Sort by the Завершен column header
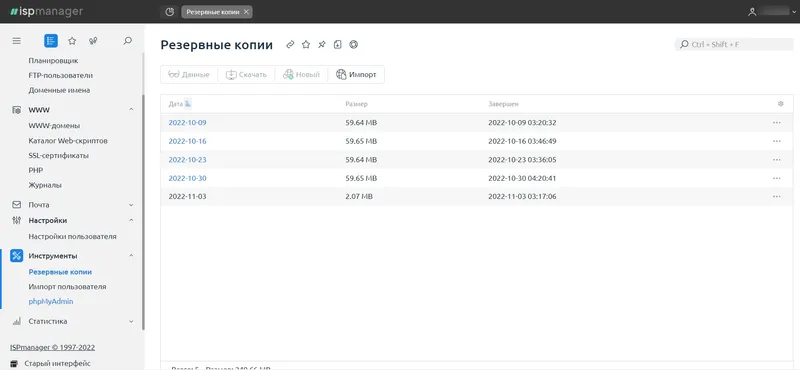This screenshot has height=370, width=800. coord(503,104)
